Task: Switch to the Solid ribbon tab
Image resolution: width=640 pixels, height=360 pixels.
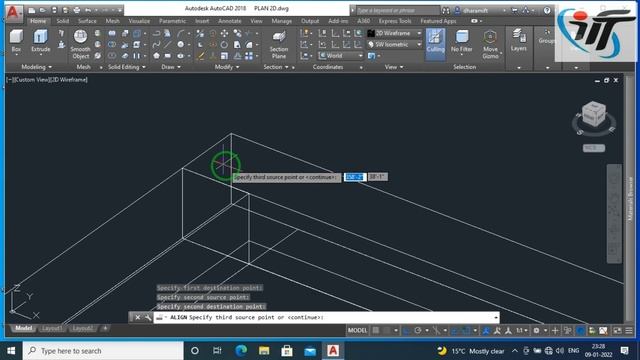Action: (x=62, y=21)
